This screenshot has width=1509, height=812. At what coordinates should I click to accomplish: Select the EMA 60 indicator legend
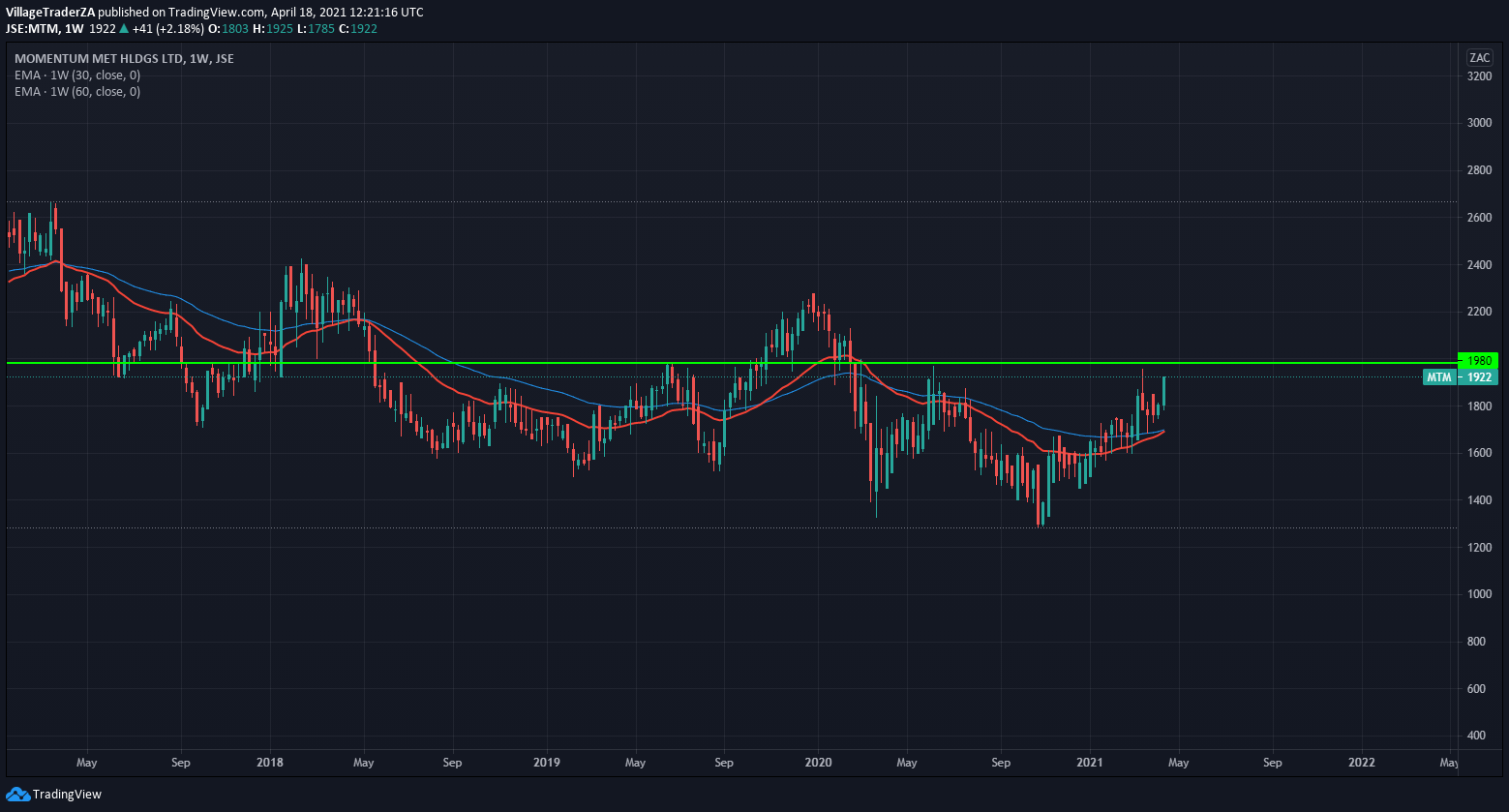pyautogui.click(x=77, y=91)
